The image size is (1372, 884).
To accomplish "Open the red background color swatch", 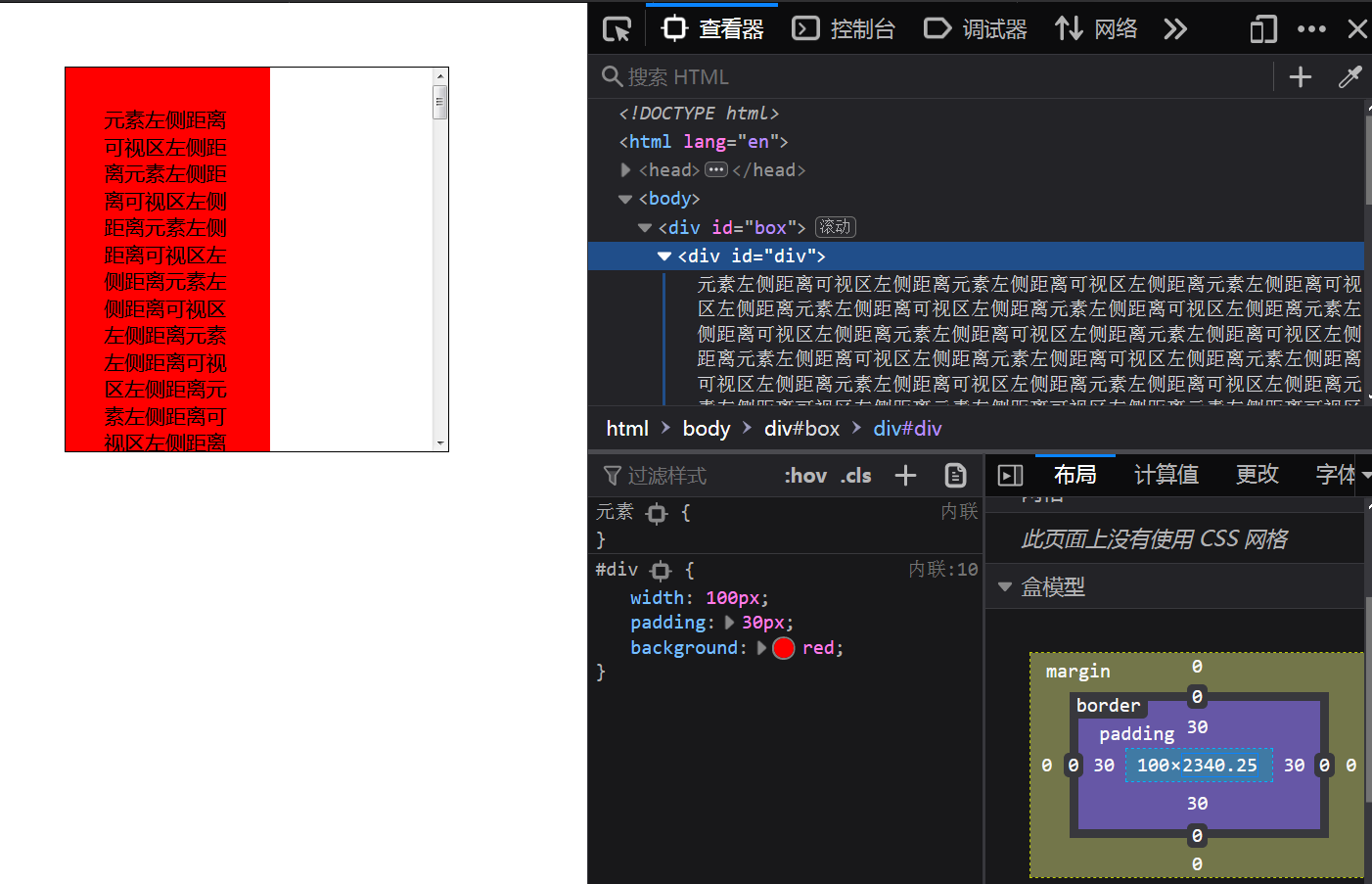I will point(784,648).
